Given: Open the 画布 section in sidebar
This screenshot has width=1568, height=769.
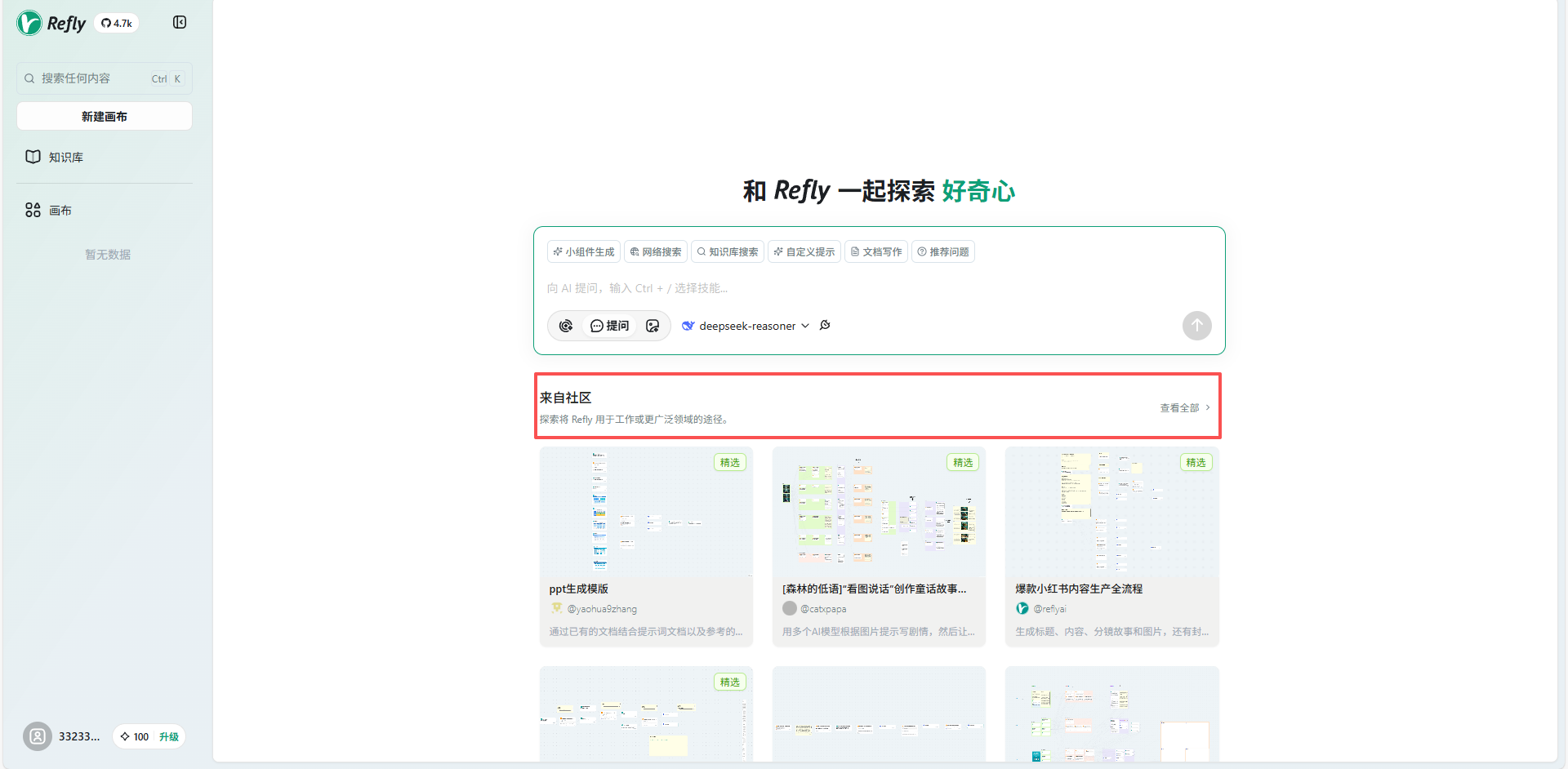Looking at the screenshot, I should pyautogui.click(x=60, y=210).
